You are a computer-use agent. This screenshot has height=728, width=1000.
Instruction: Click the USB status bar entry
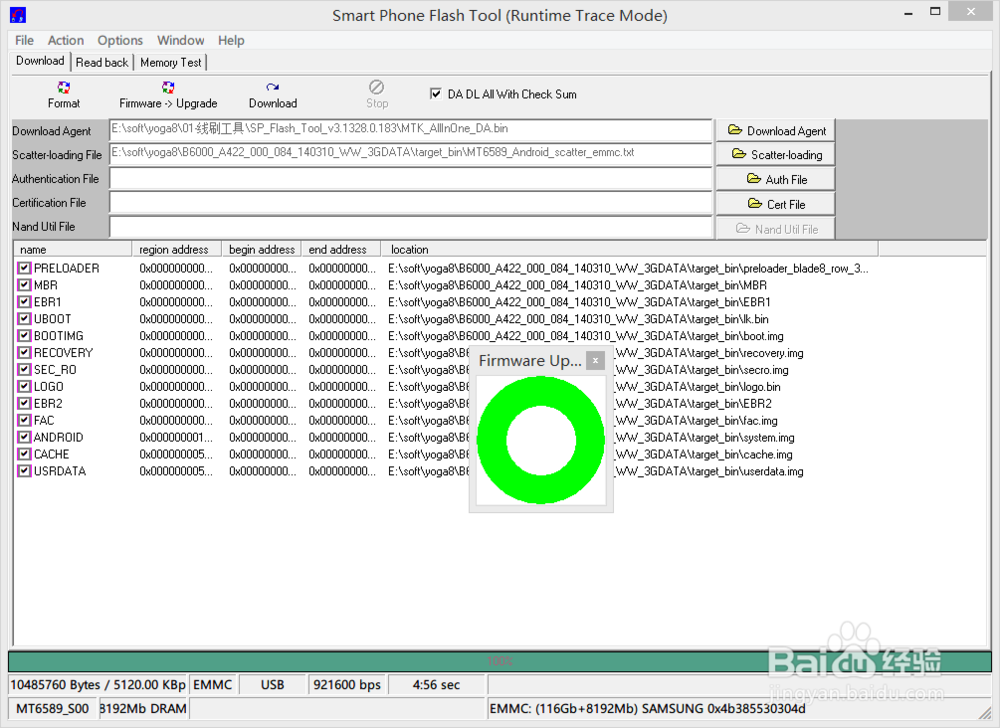(272, 685)
